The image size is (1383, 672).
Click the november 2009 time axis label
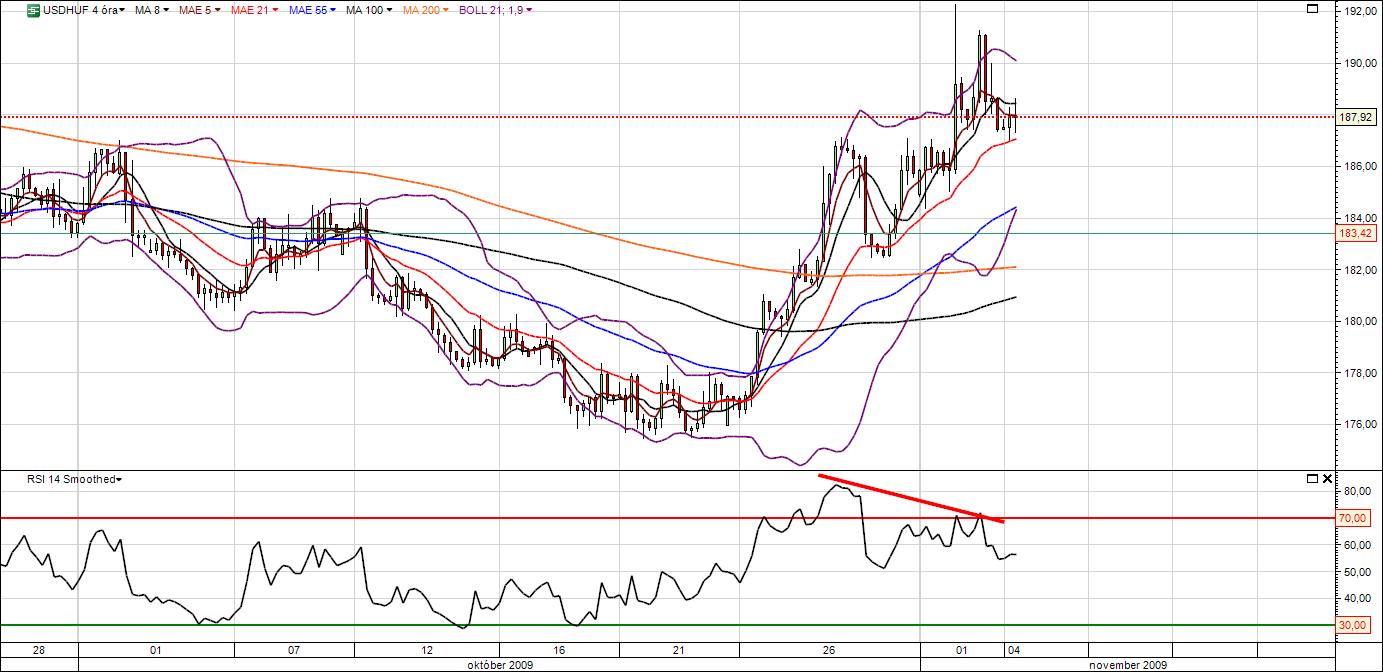pyautogui.click(x=1127, y=665)
